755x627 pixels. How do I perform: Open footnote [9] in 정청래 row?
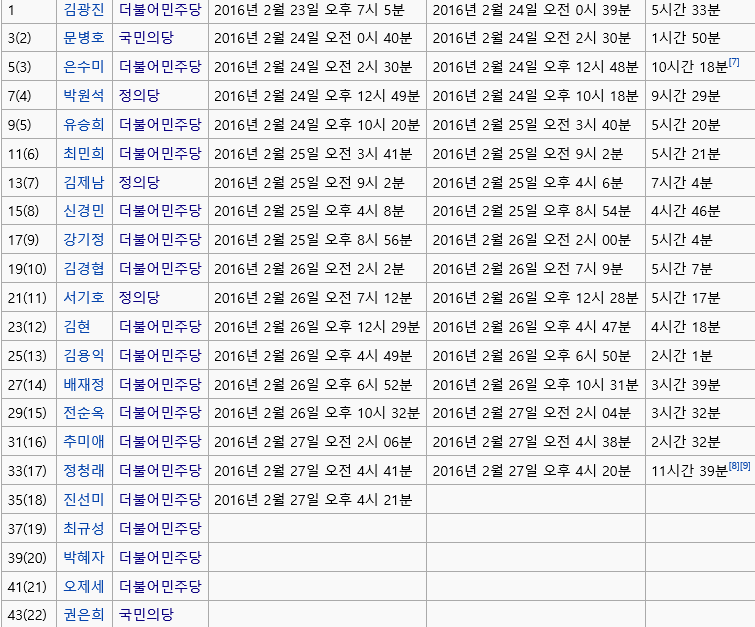pos(745,466)
